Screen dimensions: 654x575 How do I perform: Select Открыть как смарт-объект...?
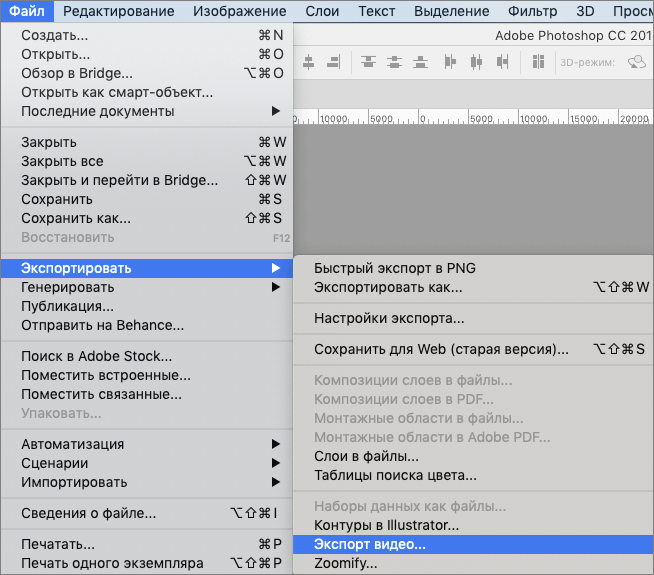(x=146, y=92)
